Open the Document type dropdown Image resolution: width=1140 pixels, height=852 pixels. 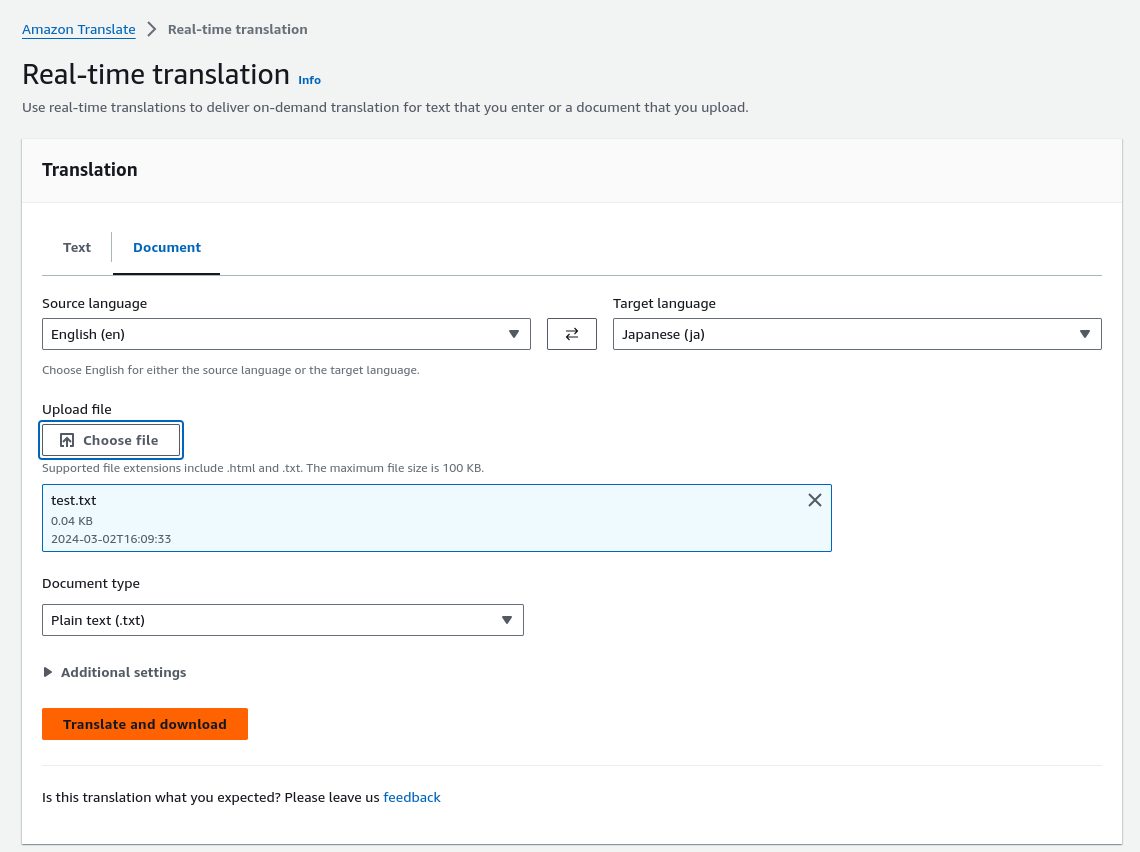pyautogui.click(x=283, y=620)
